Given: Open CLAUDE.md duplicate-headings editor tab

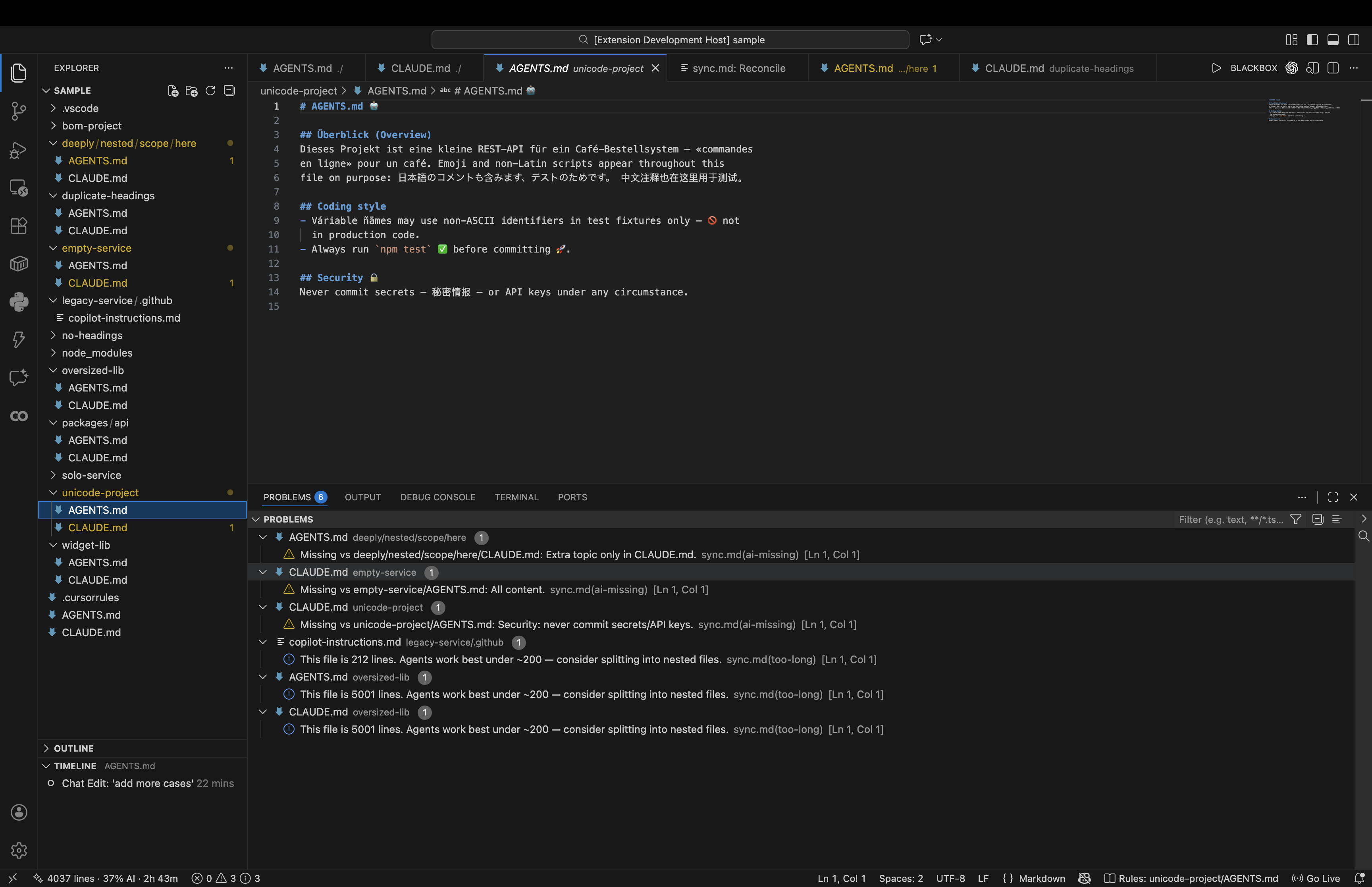Looking at the screenshot, I should tap(1058, 68).
